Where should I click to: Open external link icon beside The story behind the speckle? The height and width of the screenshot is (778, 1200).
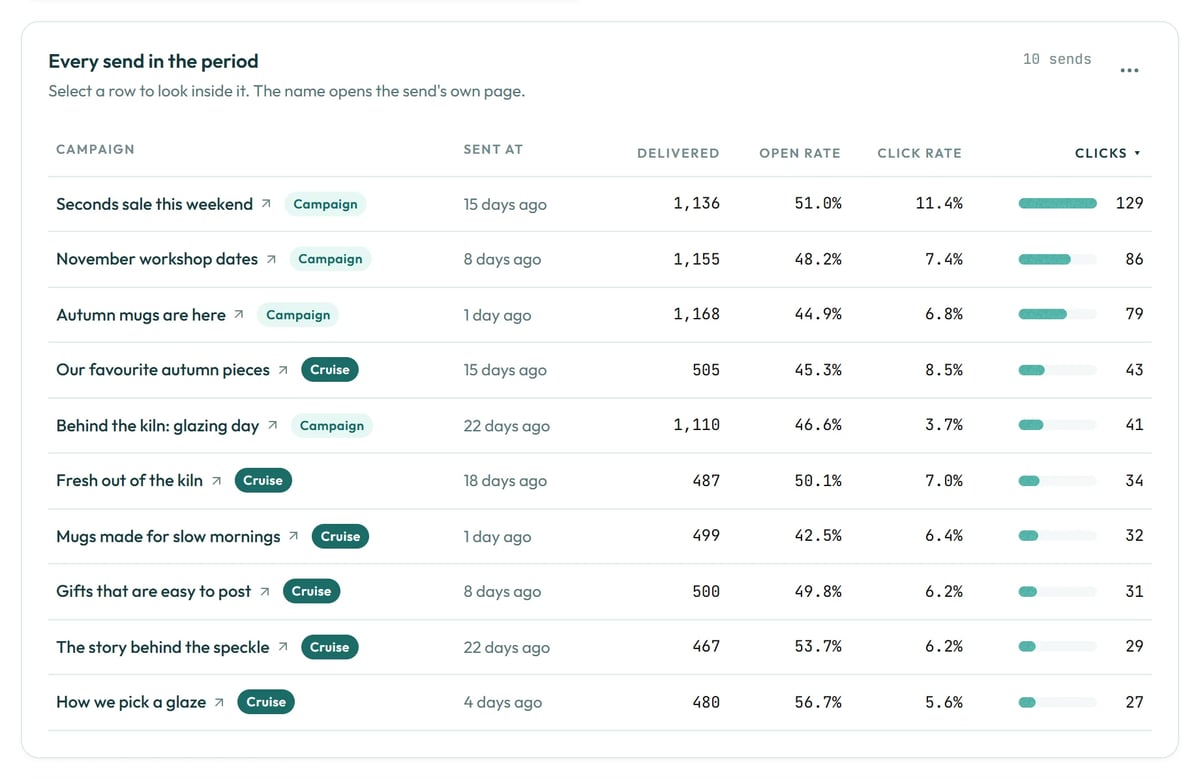282,647
